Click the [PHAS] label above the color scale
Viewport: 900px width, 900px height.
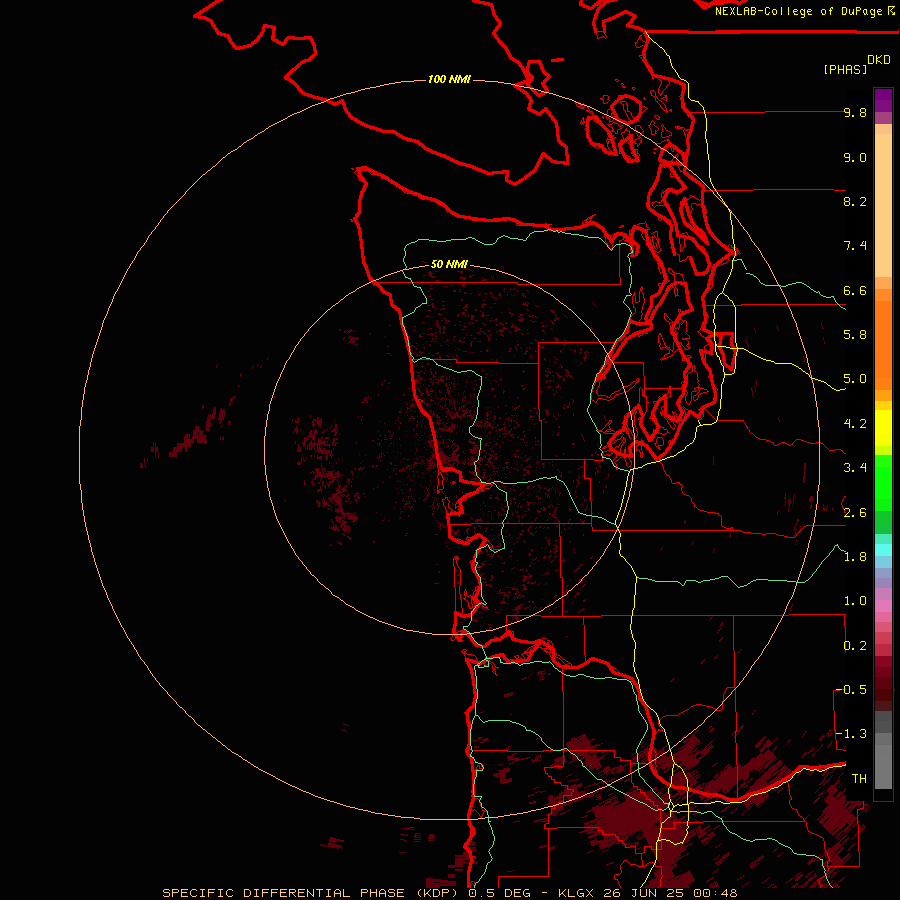pyautogui.click(x=845, y=69)
